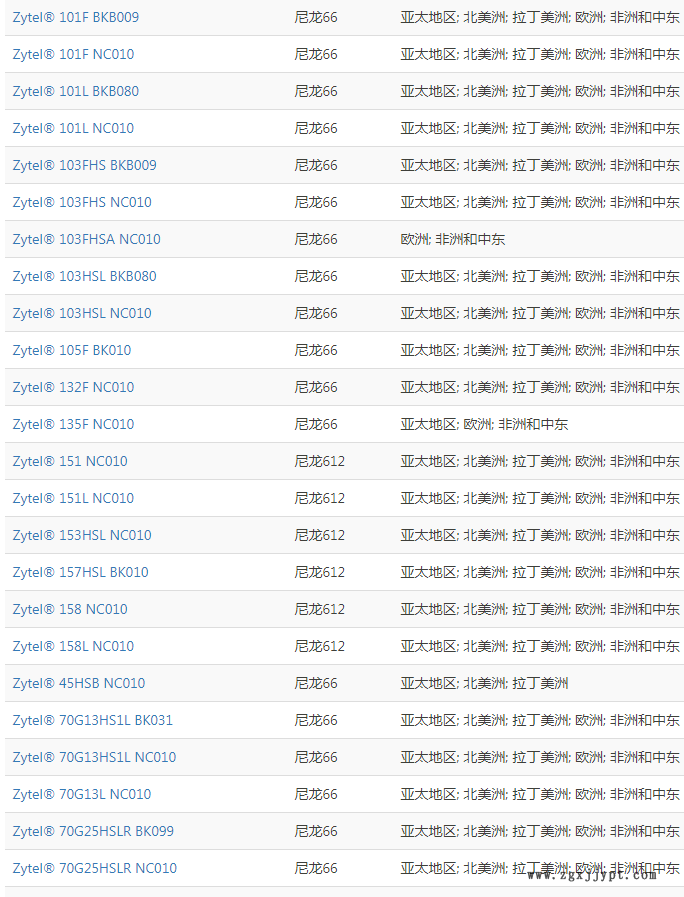The height and width of the screenshot is (897, 684).
Task: Open Zytel® 105F BK010 product
Action: coord(72,350)
